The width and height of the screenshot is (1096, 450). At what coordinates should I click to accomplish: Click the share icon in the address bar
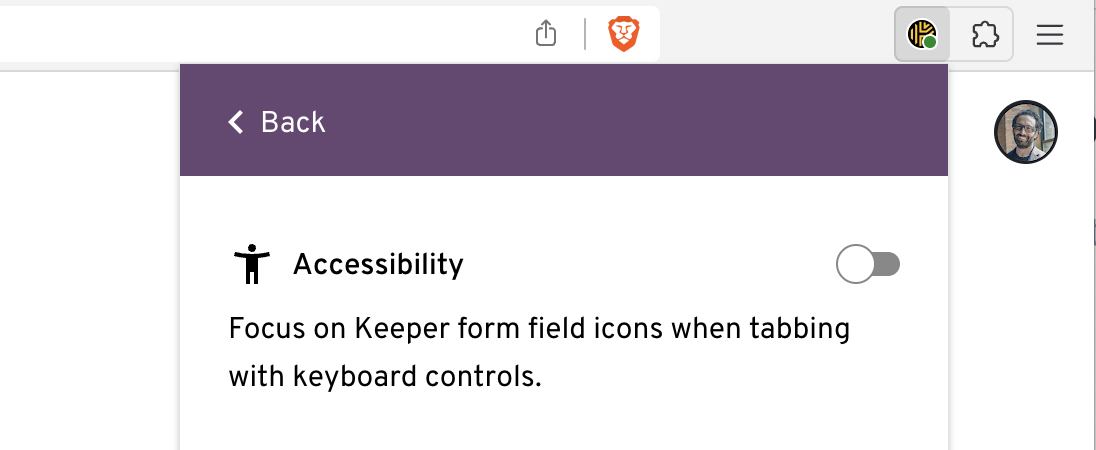(545, 35)
